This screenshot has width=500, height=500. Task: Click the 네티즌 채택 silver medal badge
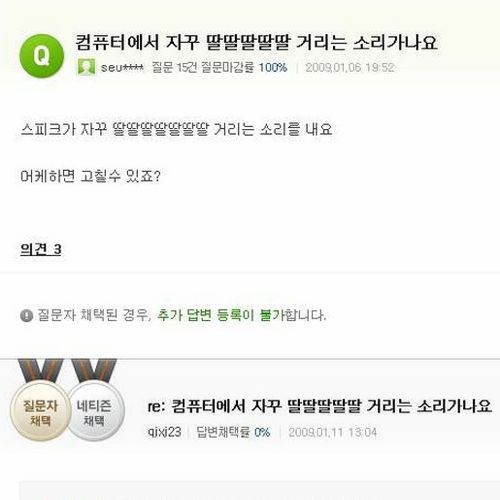(96, 412)
